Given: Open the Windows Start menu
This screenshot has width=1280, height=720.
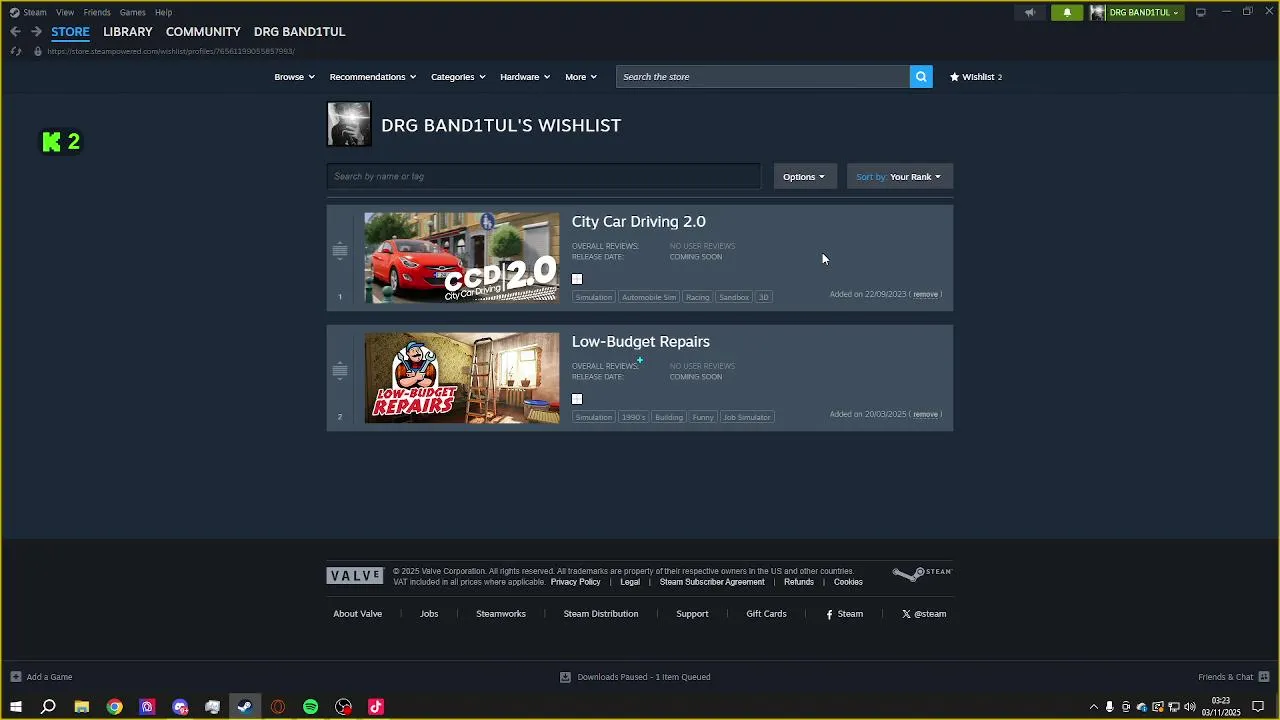Looking at the screenshot, I should [x=15, y=707].
